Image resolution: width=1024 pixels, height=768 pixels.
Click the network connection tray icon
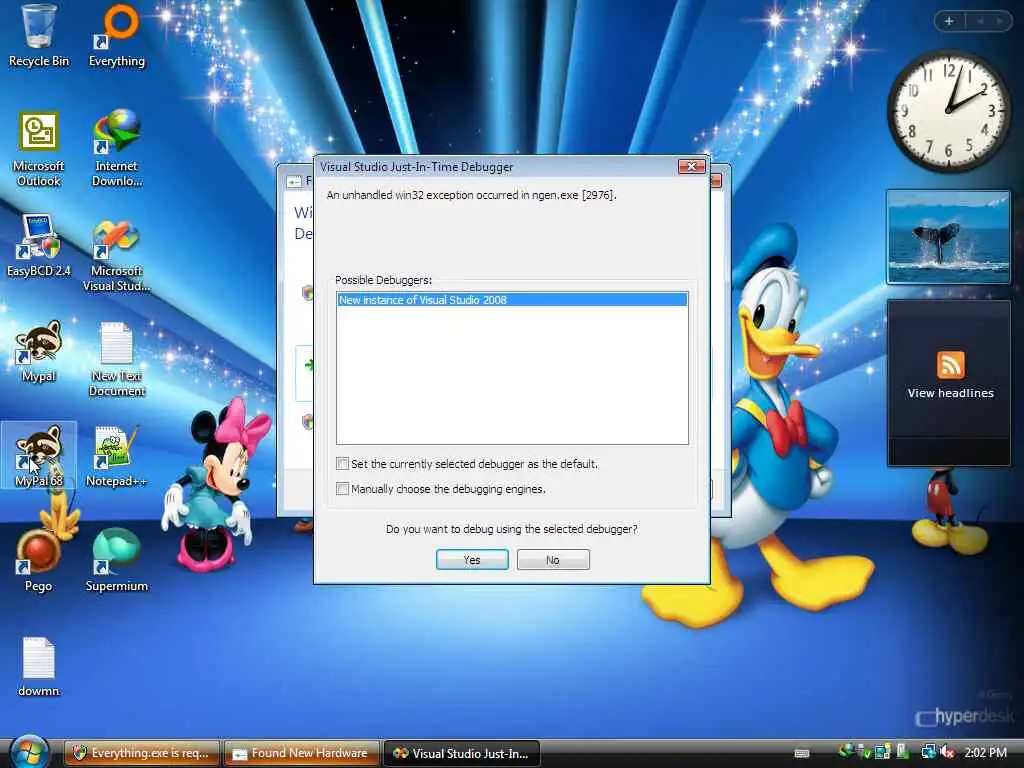point(929,752)
